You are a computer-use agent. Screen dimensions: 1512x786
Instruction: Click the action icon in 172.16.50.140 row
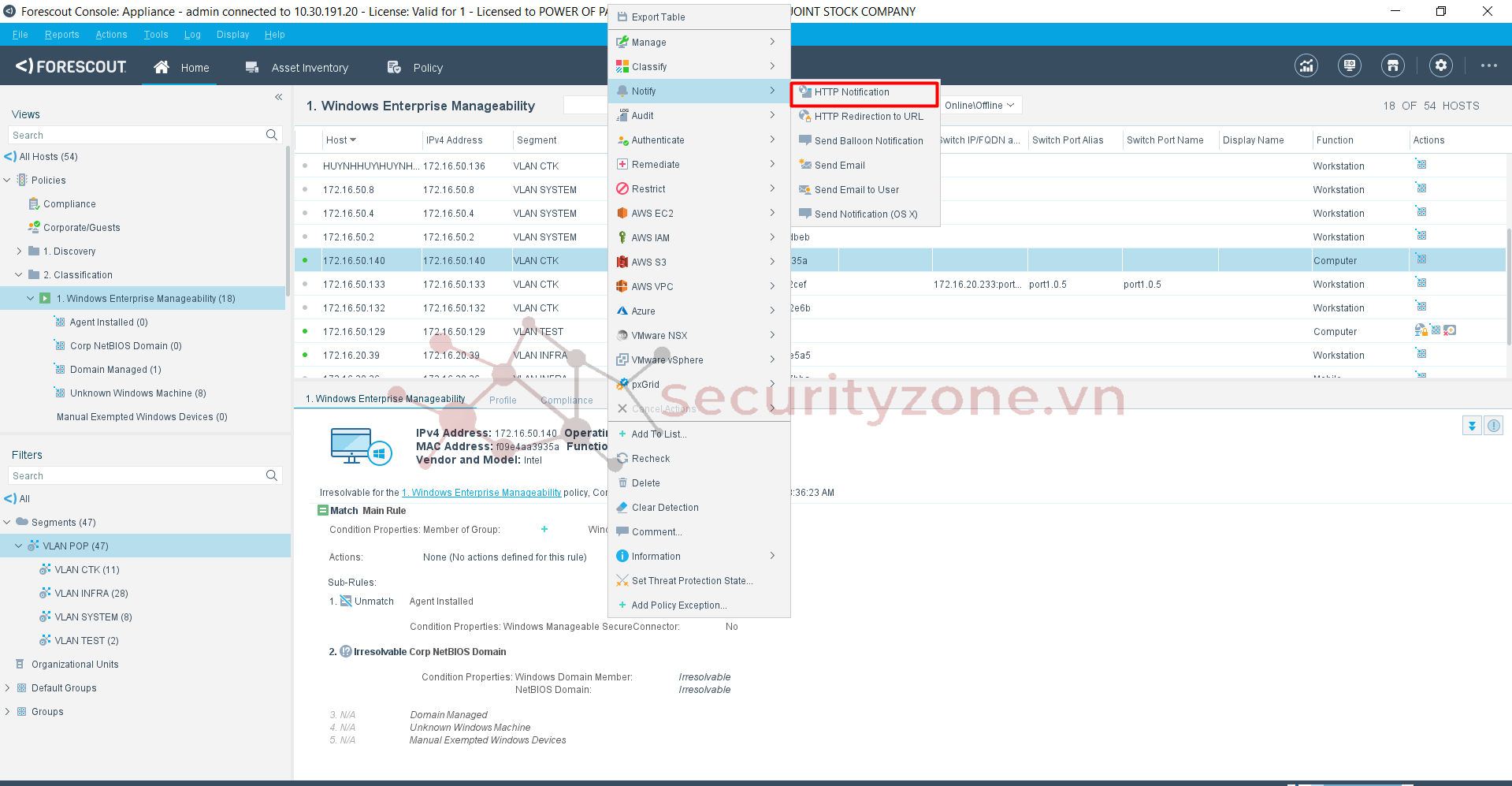point(1421,259)
